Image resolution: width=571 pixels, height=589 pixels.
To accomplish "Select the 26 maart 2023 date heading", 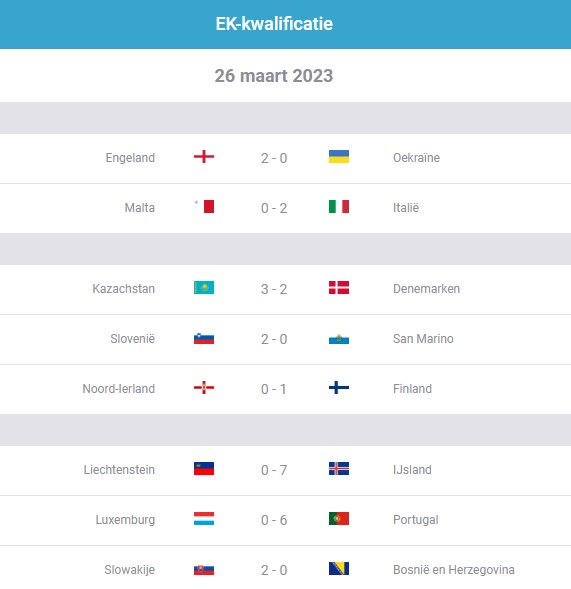I will [x=274, y=76].
